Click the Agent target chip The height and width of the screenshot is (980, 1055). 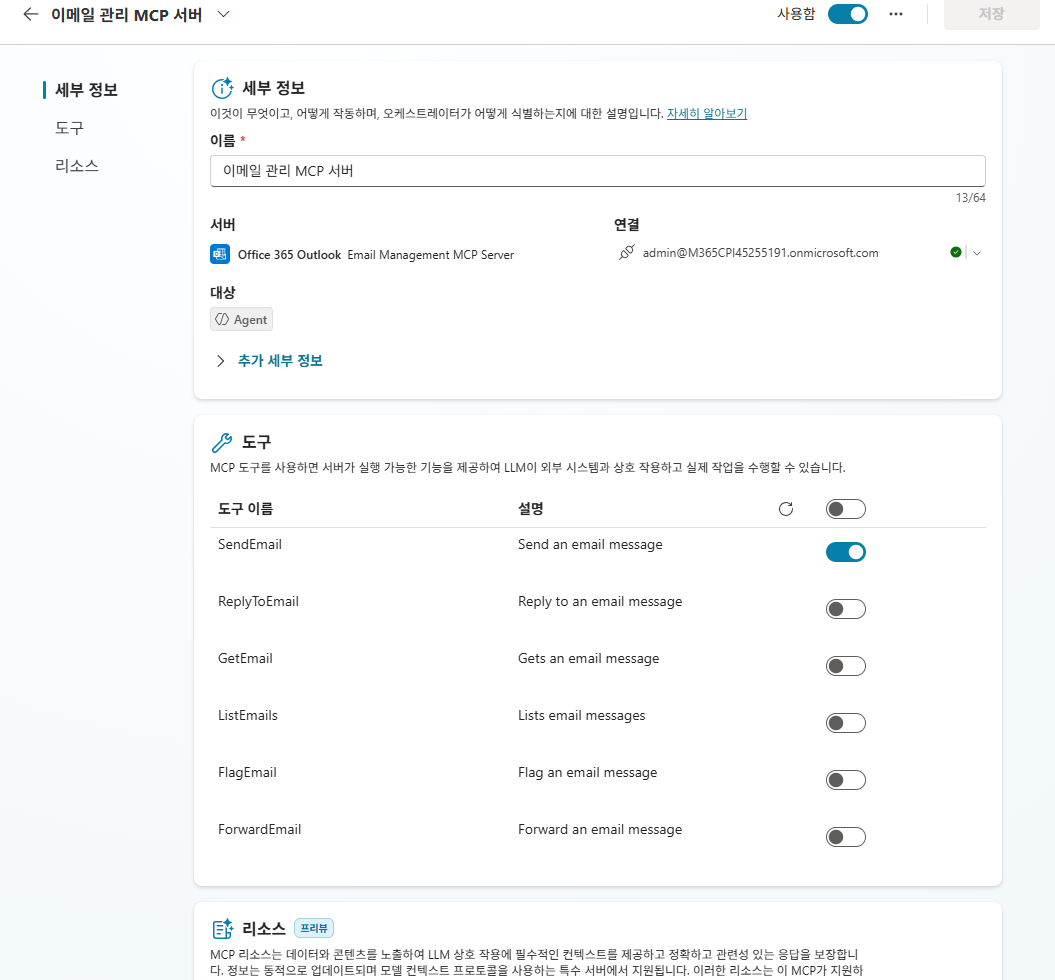click(242, 319)
